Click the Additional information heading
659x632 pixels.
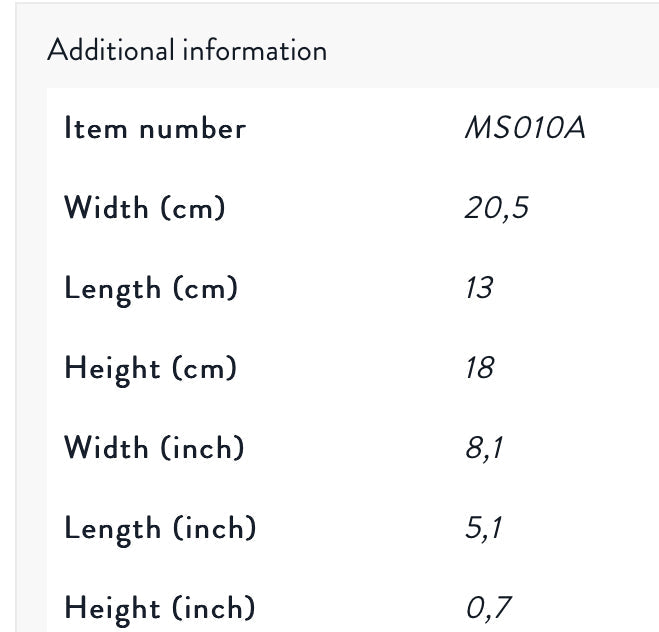tap(187, 50)
